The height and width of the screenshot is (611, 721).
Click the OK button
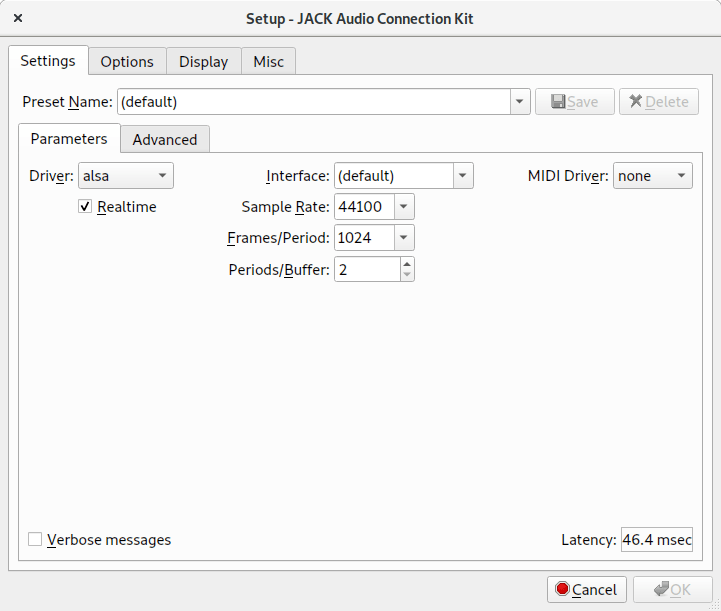672,589
